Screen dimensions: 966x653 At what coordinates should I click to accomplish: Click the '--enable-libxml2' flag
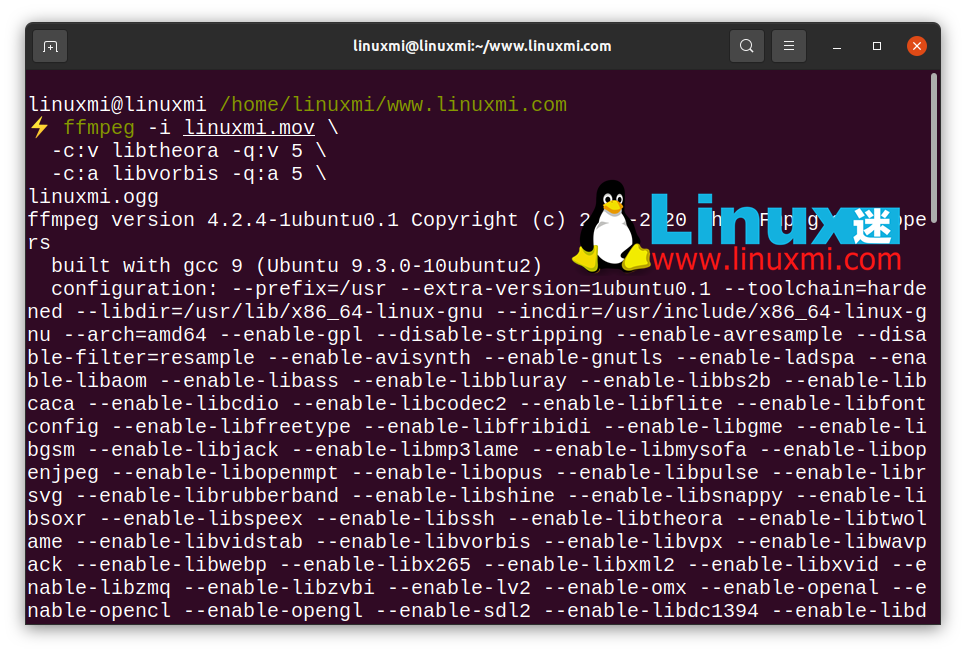578,565
